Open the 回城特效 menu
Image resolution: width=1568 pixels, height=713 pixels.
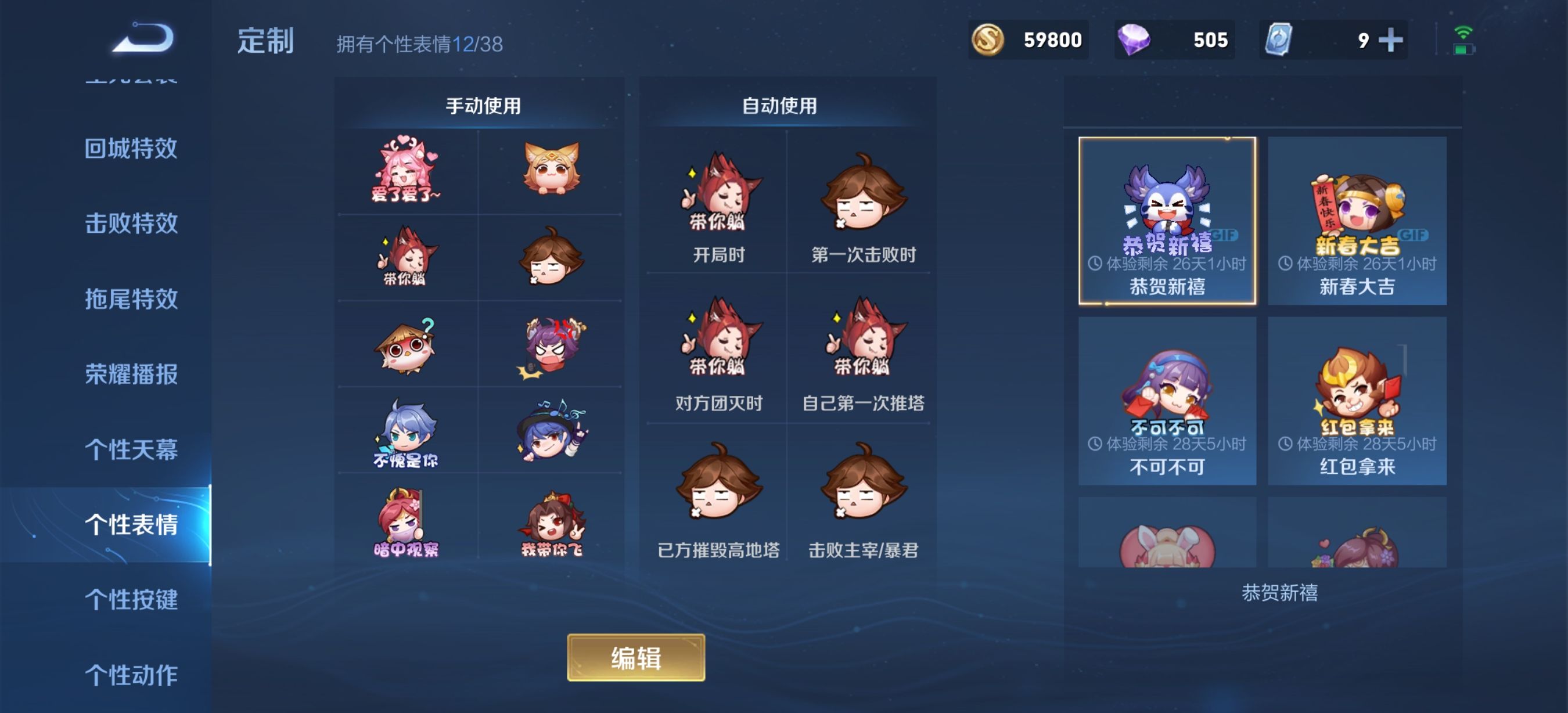[x=131, y=149]
